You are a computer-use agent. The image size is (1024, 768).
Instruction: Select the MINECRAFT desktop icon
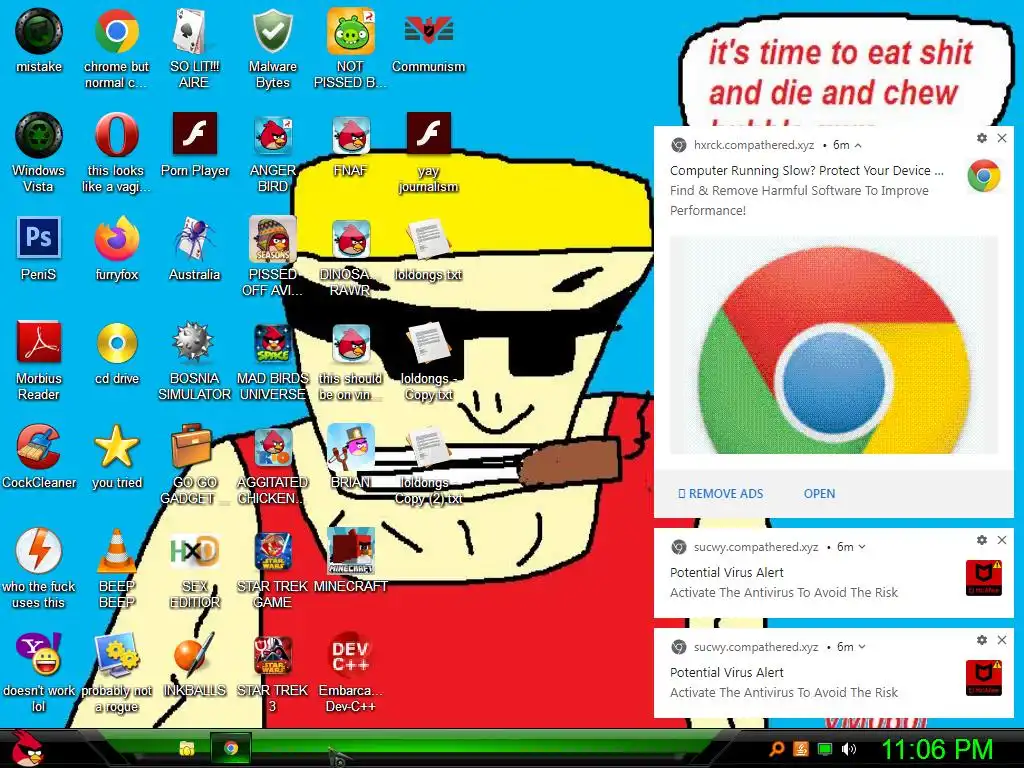pos(351,551)
